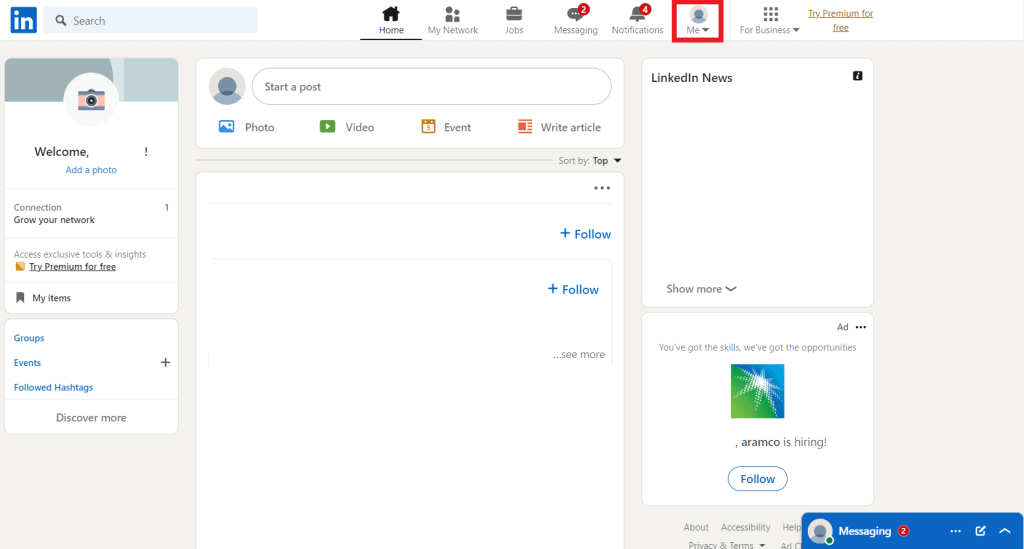Click the Start a post field
Image resolution: width=1024 pixels, height=549 pixels.
432,87
